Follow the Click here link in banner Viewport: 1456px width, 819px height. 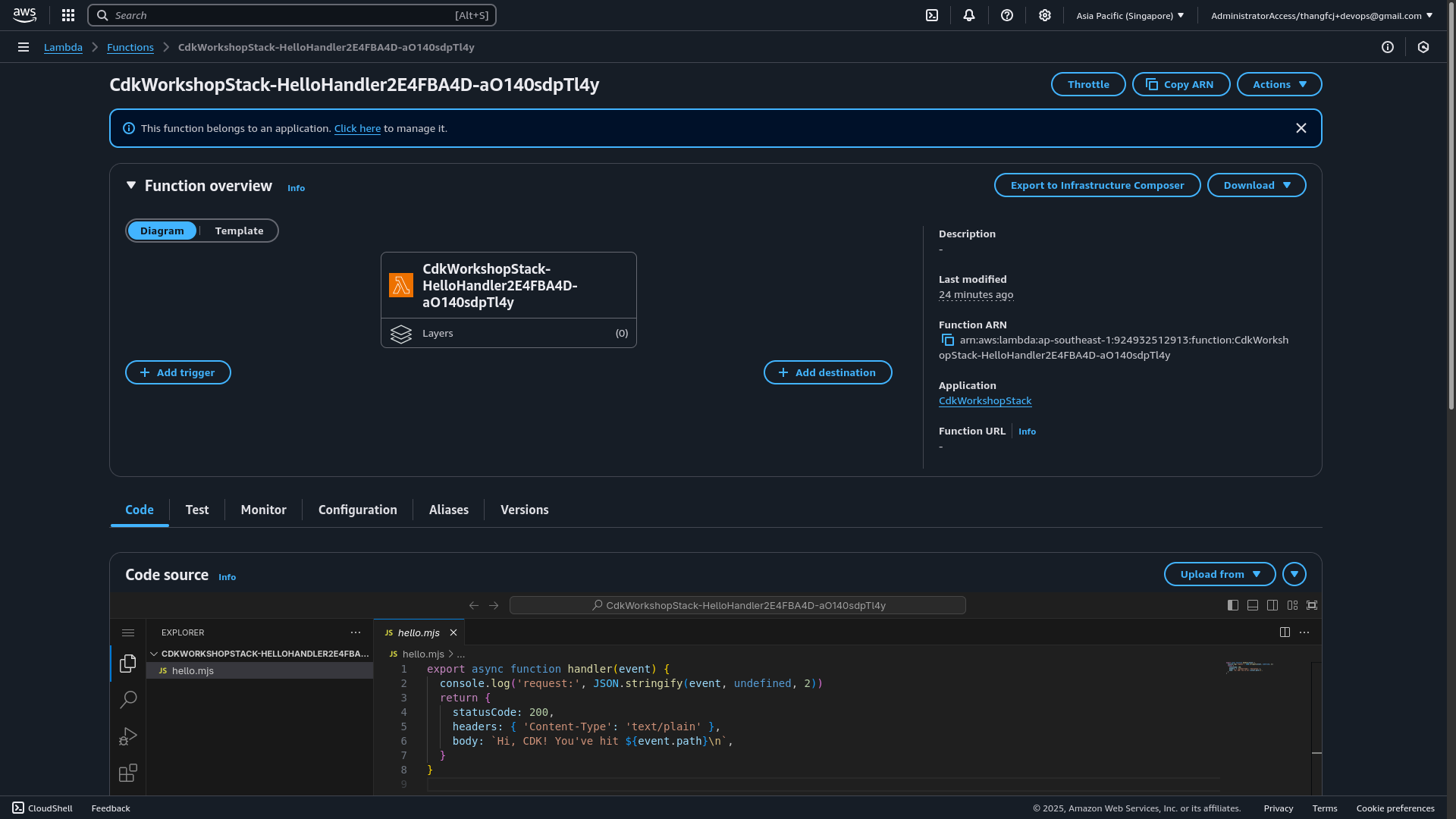coord(357,128)
